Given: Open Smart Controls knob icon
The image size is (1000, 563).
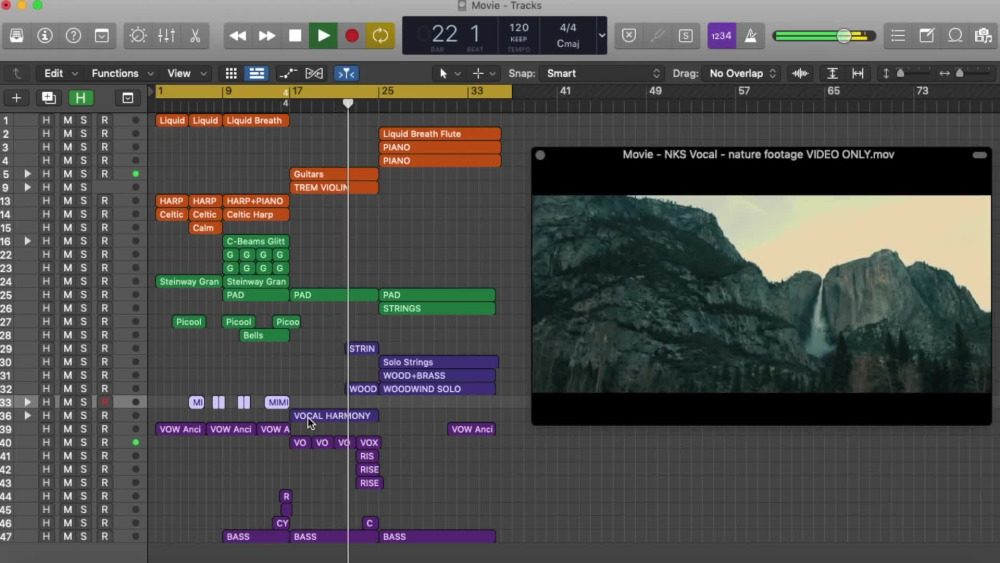Looking at the screenshot, I should pyautogui.click(x=138, y=36).
